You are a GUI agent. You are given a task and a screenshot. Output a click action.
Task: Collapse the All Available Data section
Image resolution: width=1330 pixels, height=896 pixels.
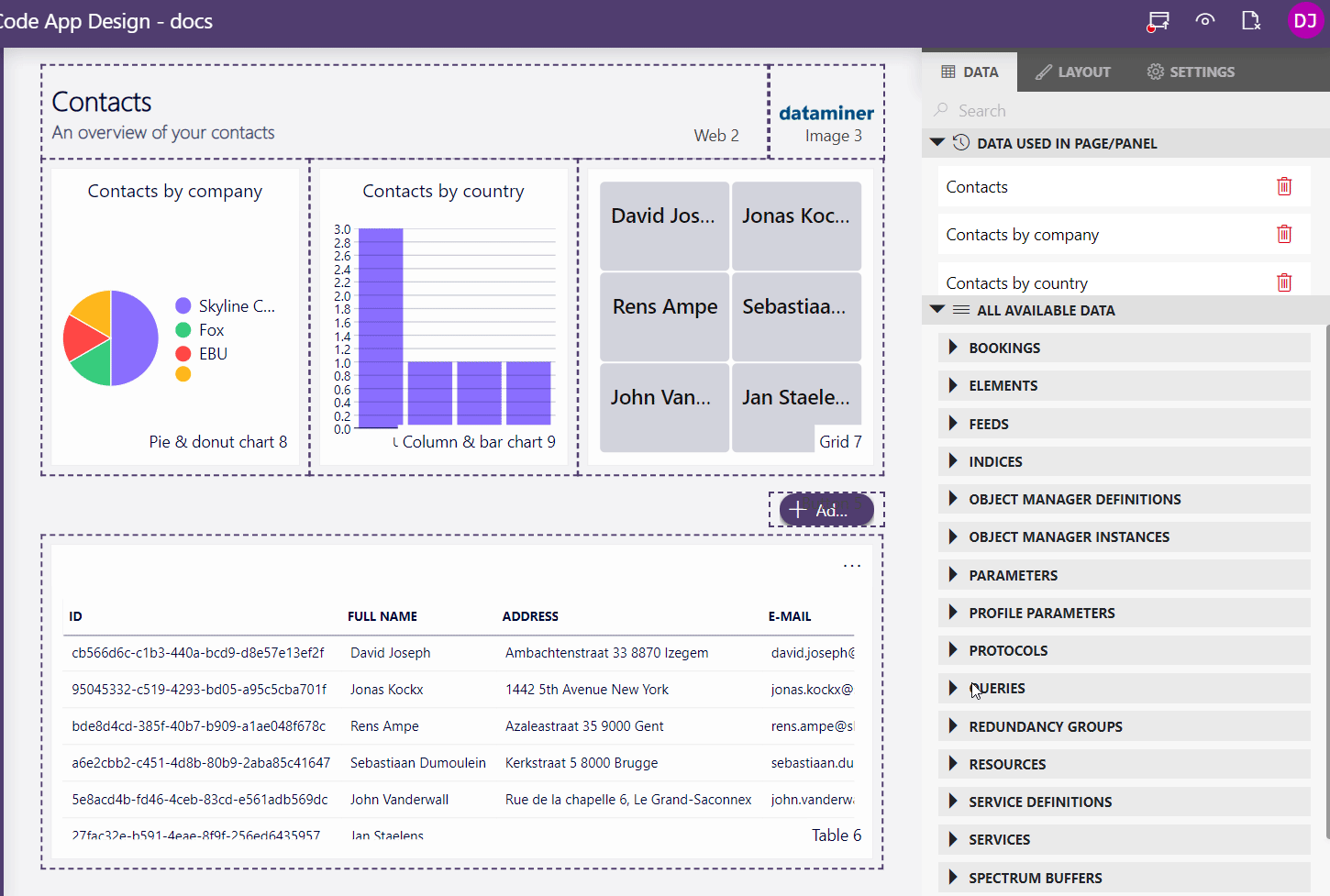pyautogui.click(x=937, y=310)
